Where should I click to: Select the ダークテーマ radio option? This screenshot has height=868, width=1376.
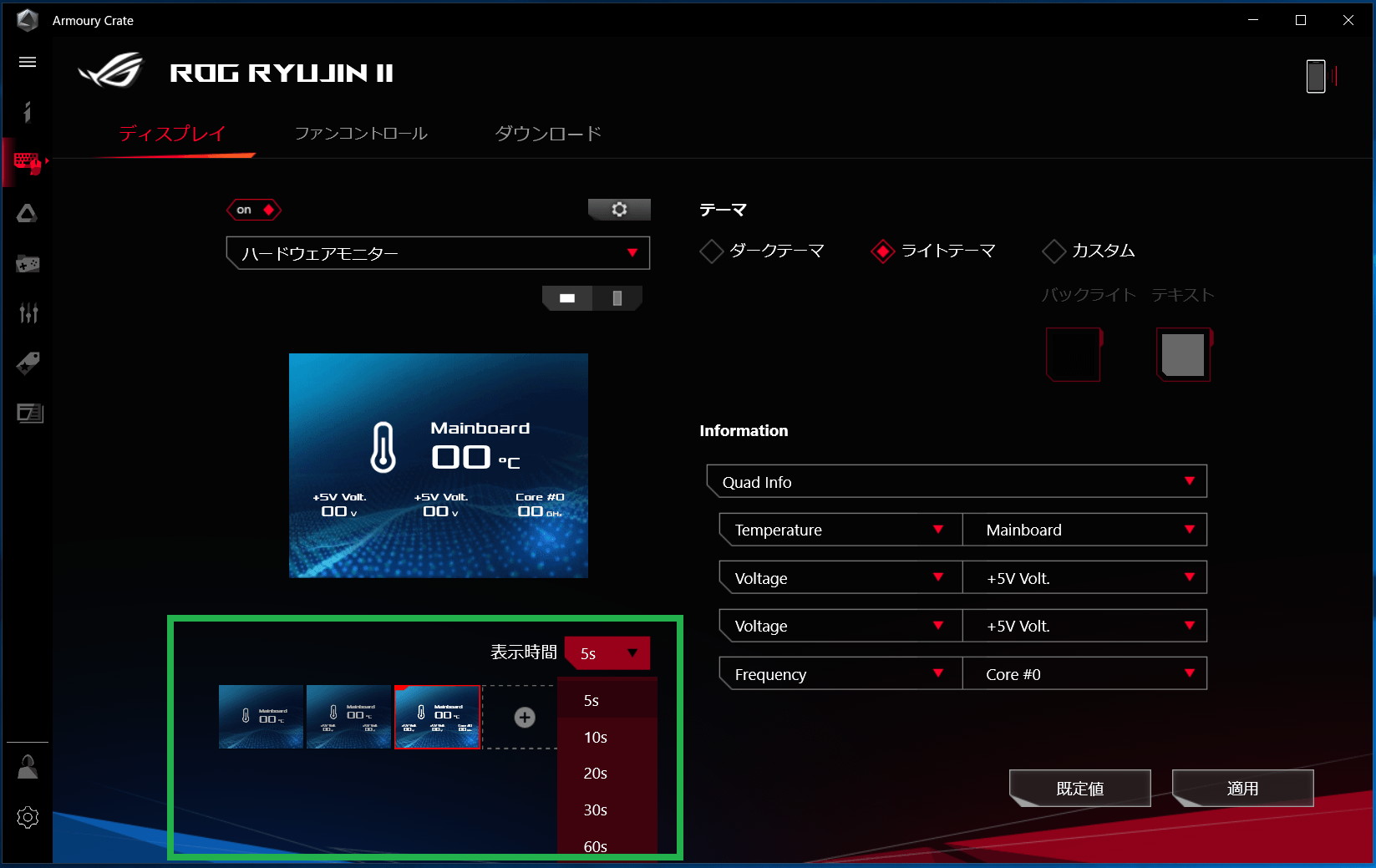tap(762, 251)
